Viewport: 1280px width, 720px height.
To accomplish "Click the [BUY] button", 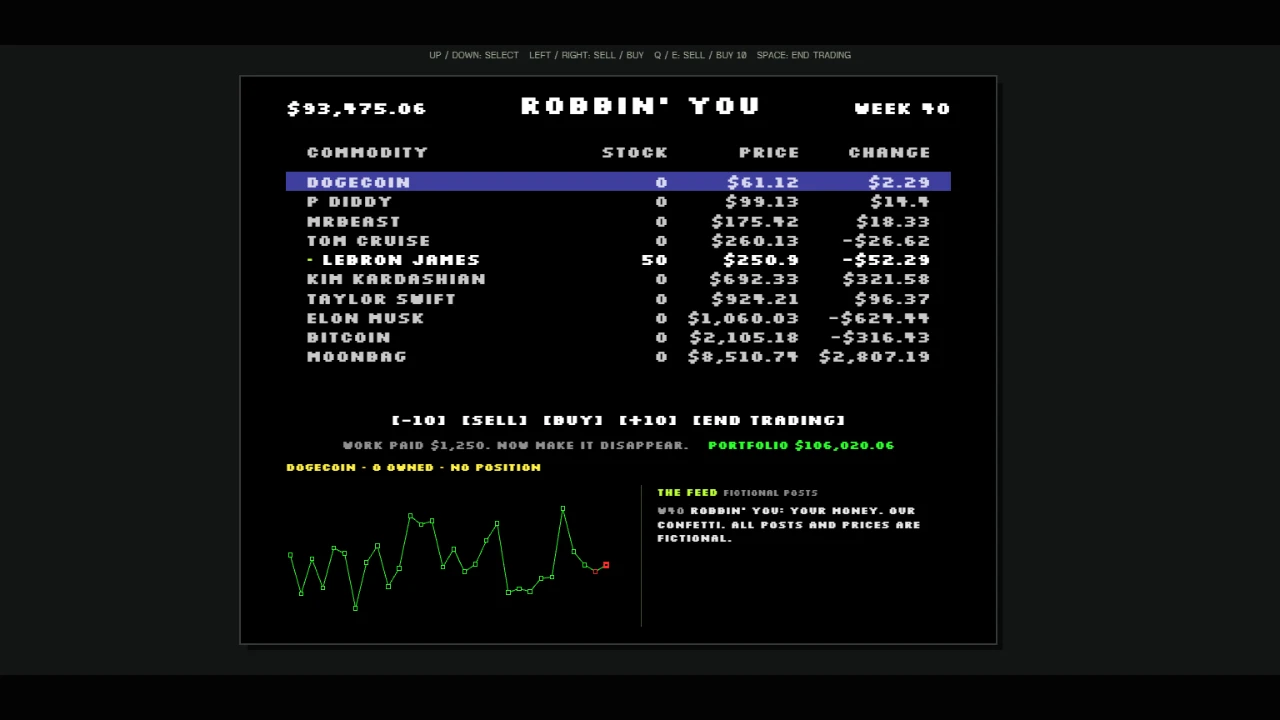I will pyautogui.click(x=573, y=420).
